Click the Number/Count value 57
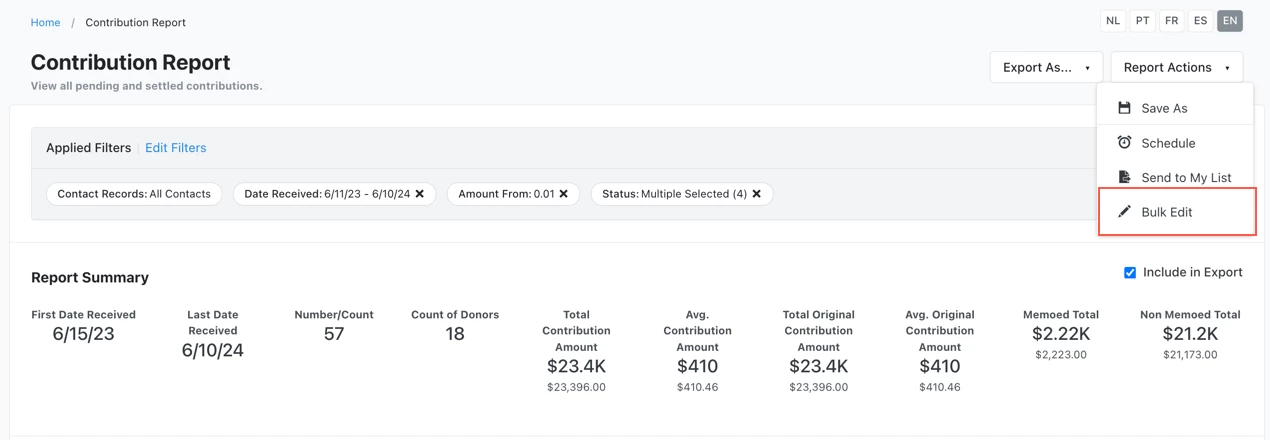The height and width of the screenshot is (440, 1270). tap(334, 334)
